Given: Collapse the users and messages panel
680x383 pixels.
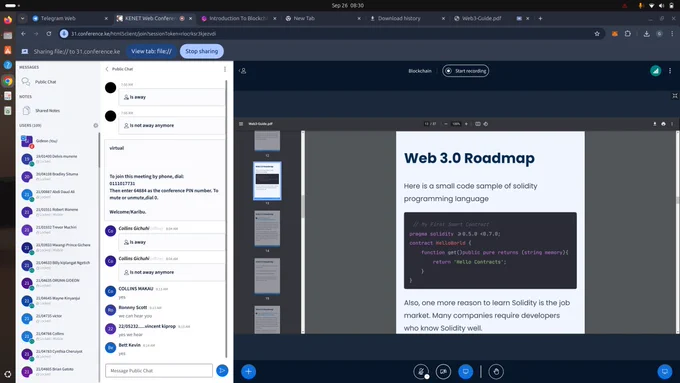Looking at the screenshot, I should pyautogui.click(x=243, y=71).
